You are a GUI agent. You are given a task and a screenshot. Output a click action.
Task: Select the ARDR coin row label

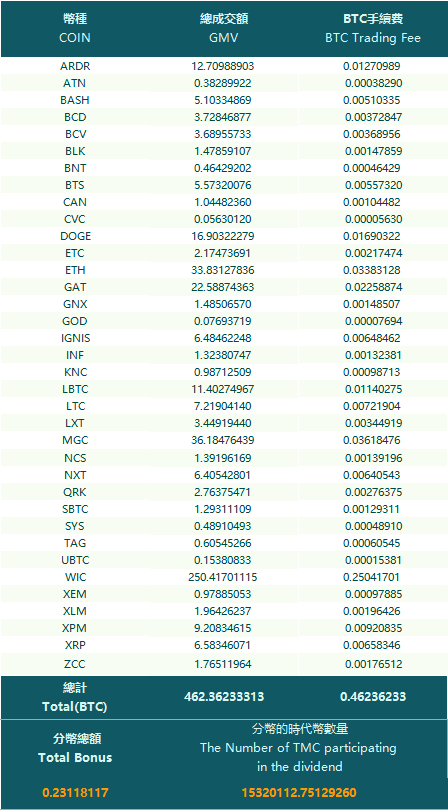tap(75, 66)
